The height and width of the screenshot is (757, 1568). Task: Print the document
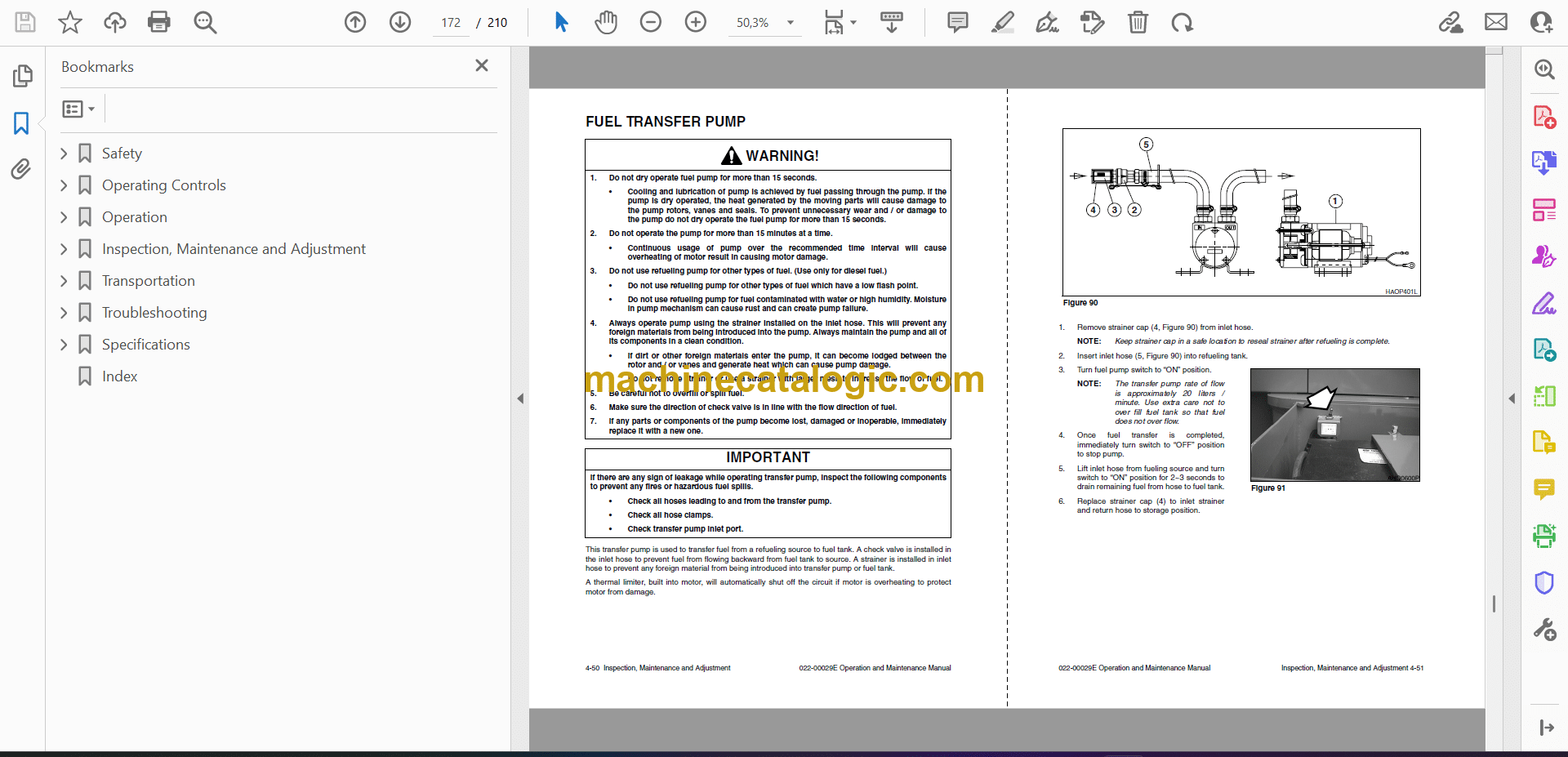159,22
